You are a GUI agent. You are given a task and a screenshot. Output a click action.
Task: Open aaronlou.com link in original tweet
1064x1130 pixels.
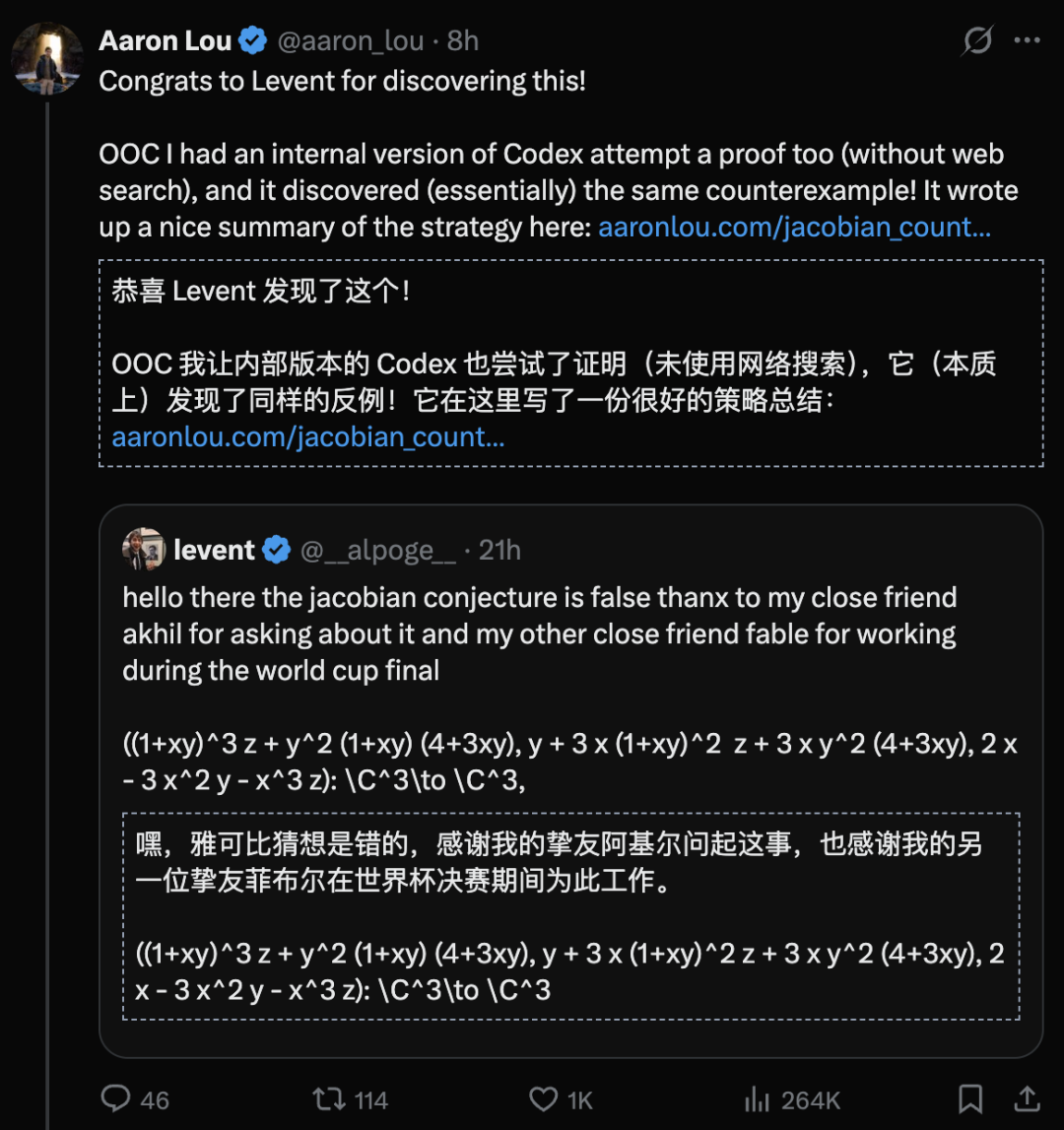tap(794, 227)
